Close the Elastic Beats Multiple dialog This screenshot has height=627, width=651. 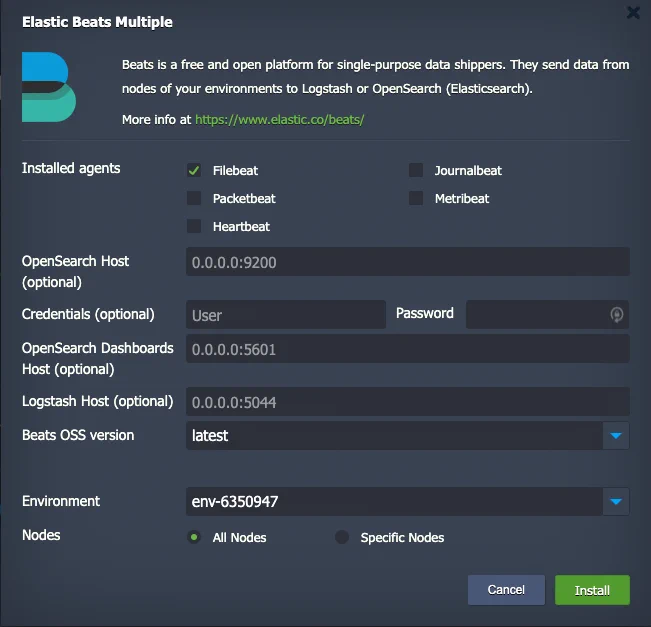pyautogui.click(x=633, y=13)
